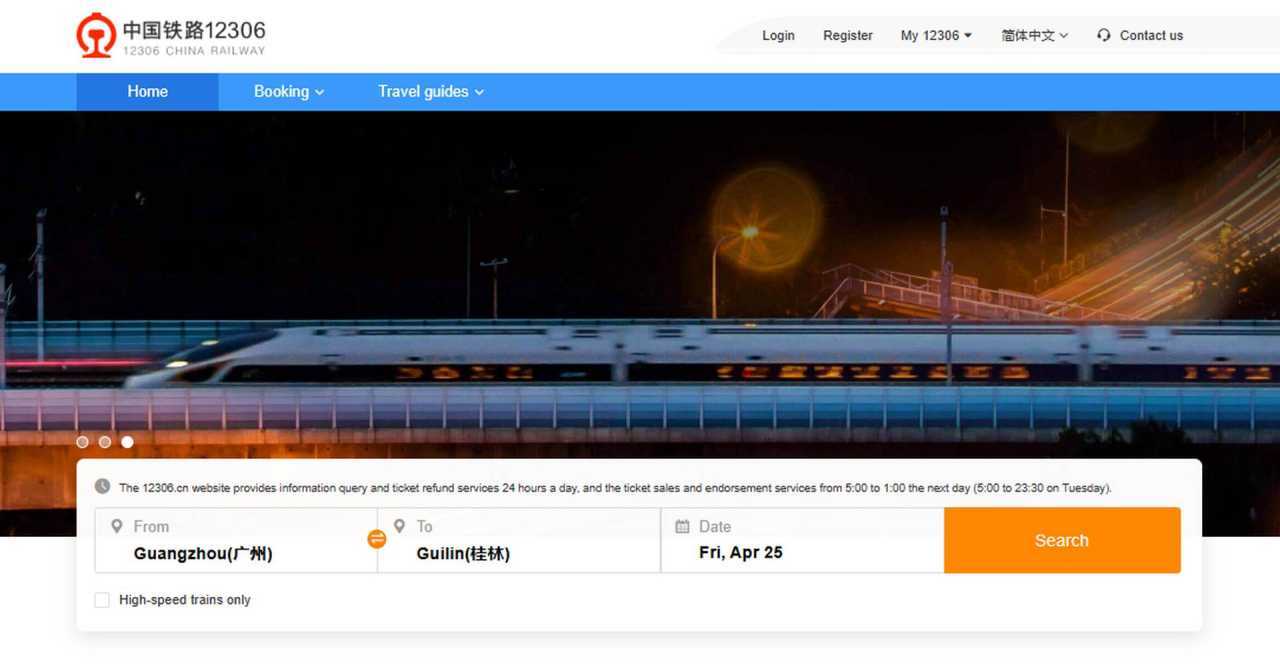Screen dimensions: 1280x669
Task: Click the China Railway 12306 logo
Action: pyautogui.click(x=171, y=36)
